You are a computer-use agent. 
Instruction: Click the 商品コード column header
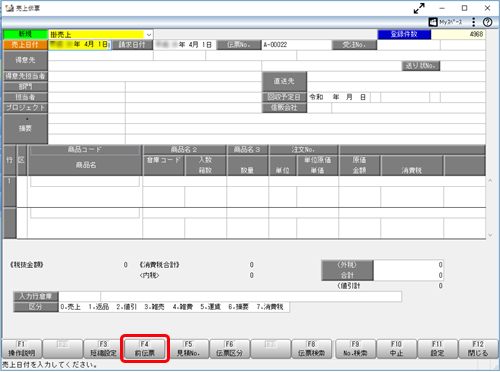(85, 150)
